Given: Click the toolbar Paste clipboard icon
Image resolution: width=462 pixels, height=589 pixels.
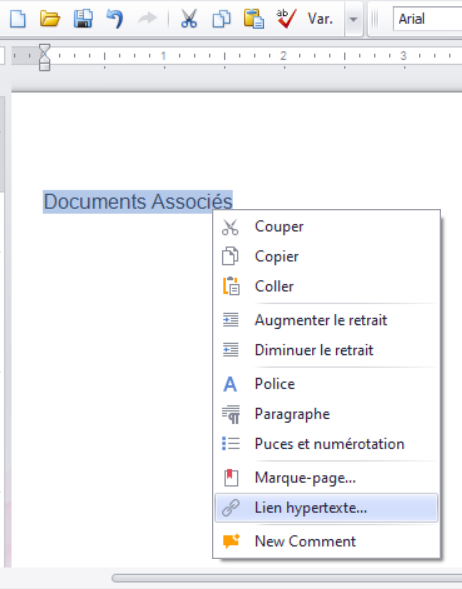Looking at the screenshot, I should pos(254,19).
